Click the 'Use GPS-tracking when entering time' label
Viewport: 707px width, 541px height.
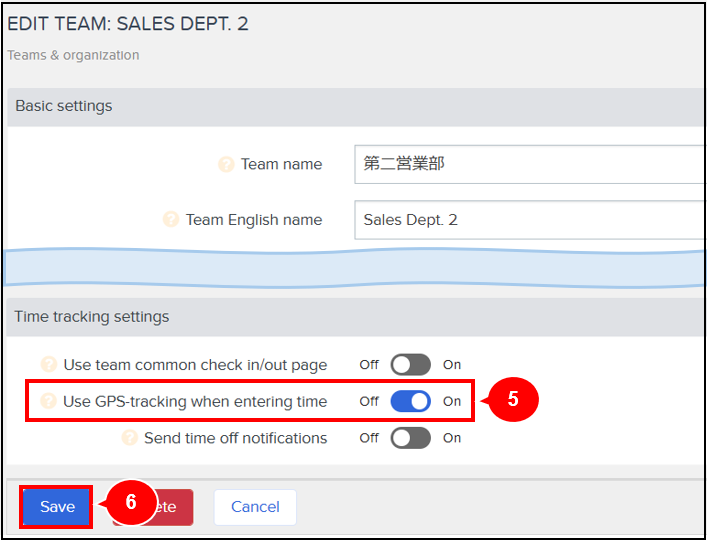[x=195, y=401]
